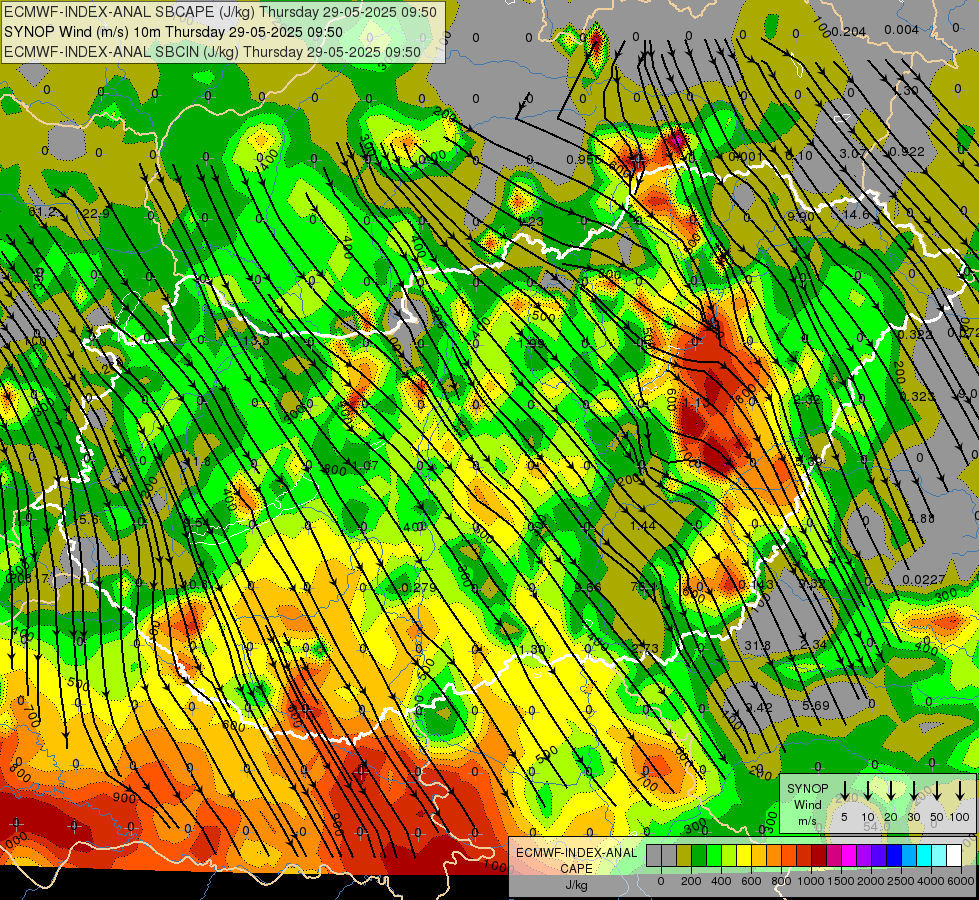Click the 6000 tick label on color scale
Screen dimensions: 979x900
coord(961,881)
